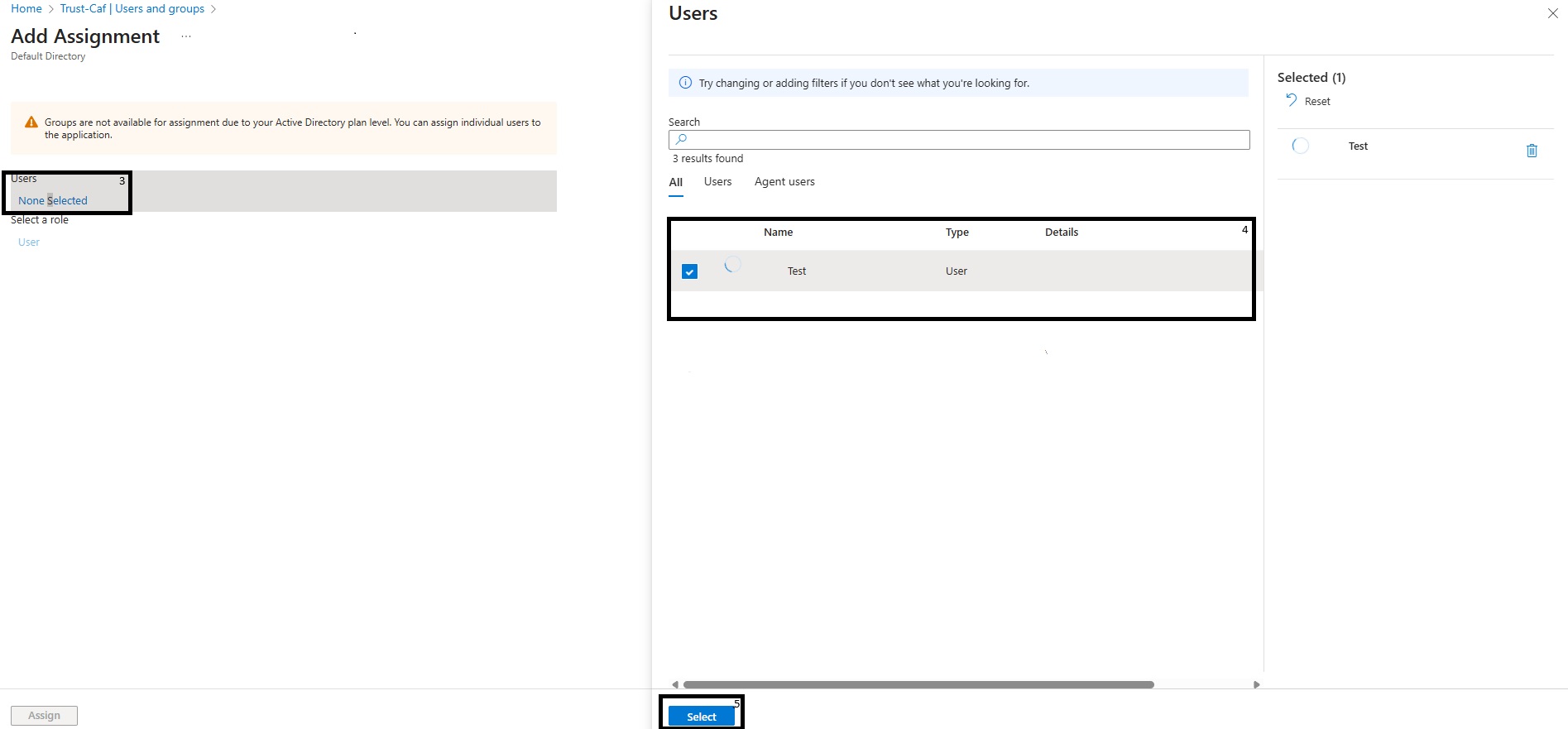Click the Select button
The image size is (1568, 729).
(x=702, y=717)
